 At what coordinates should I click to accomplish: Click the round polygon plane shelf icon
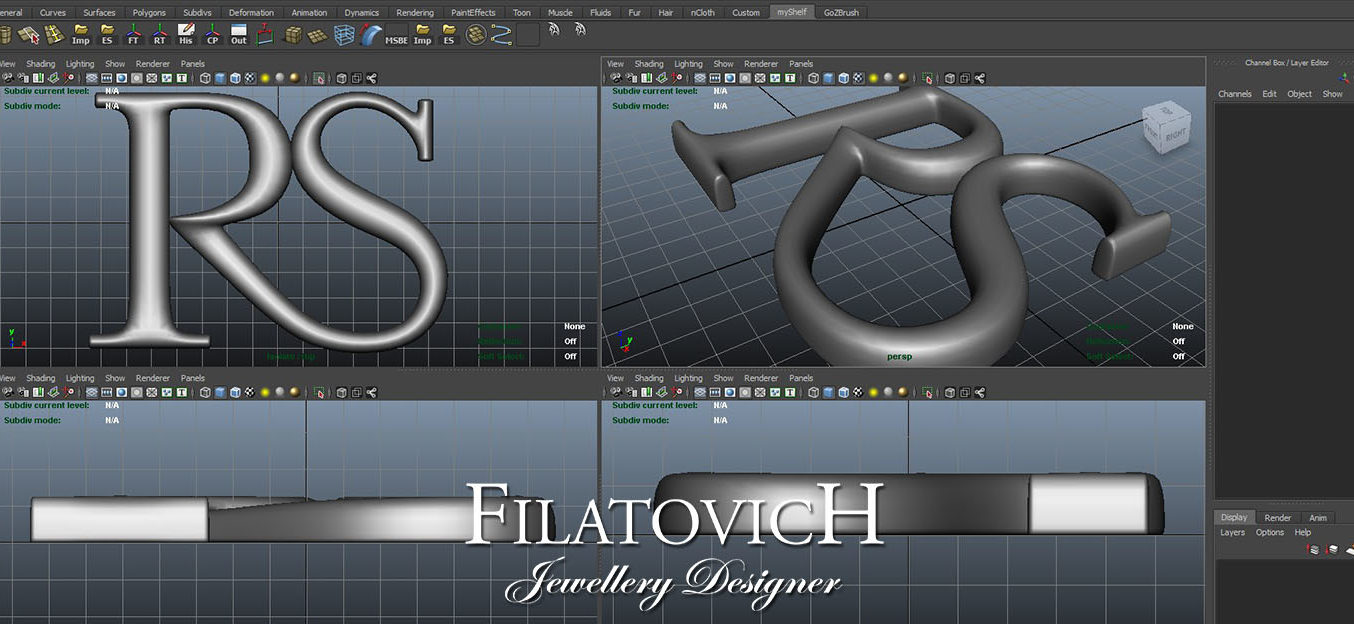(x=476, y=35)
